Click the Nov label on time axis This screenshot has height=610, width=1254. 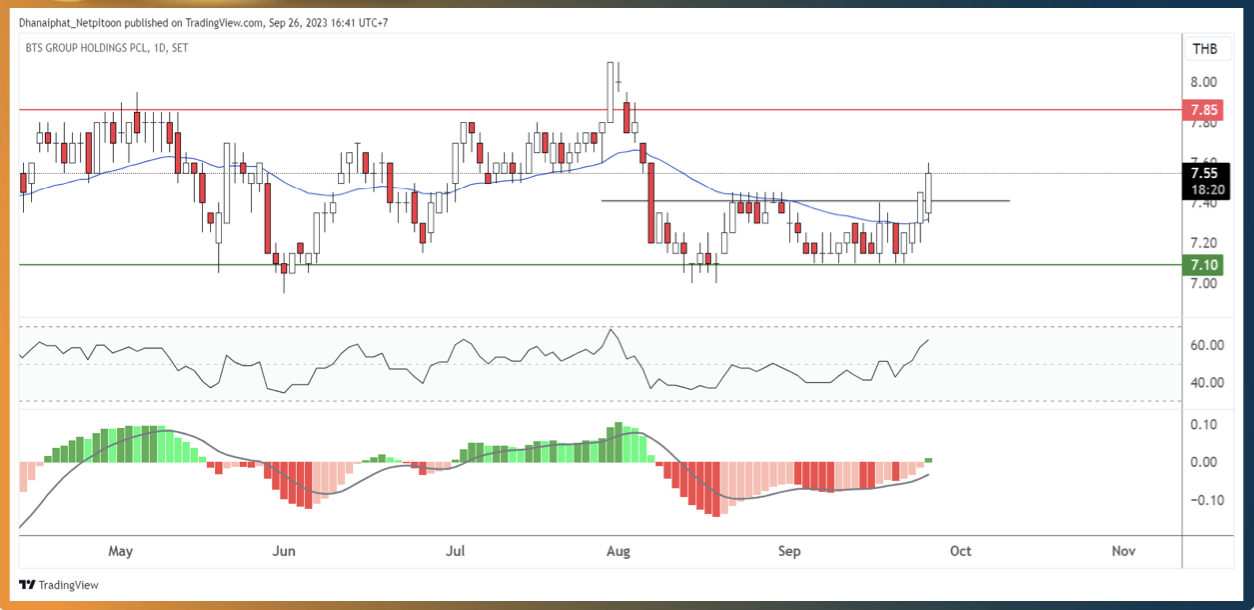click(x=1123, y=551)
